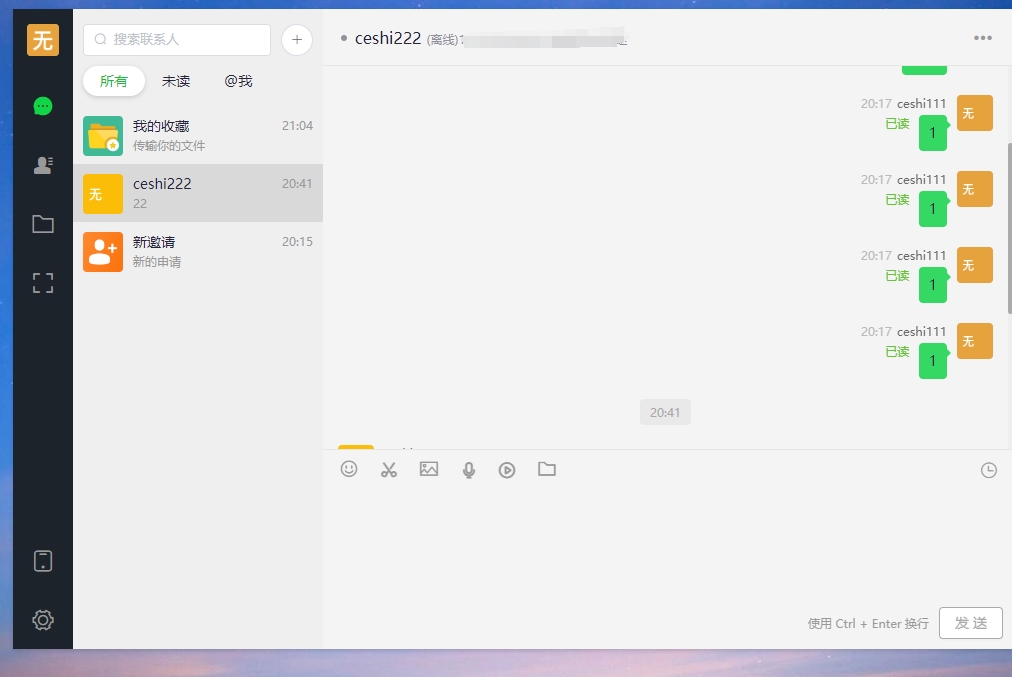Open the mobile device icon in sidebar
This screenshot has height=677, width=1012.
click(x=43, y=561)
